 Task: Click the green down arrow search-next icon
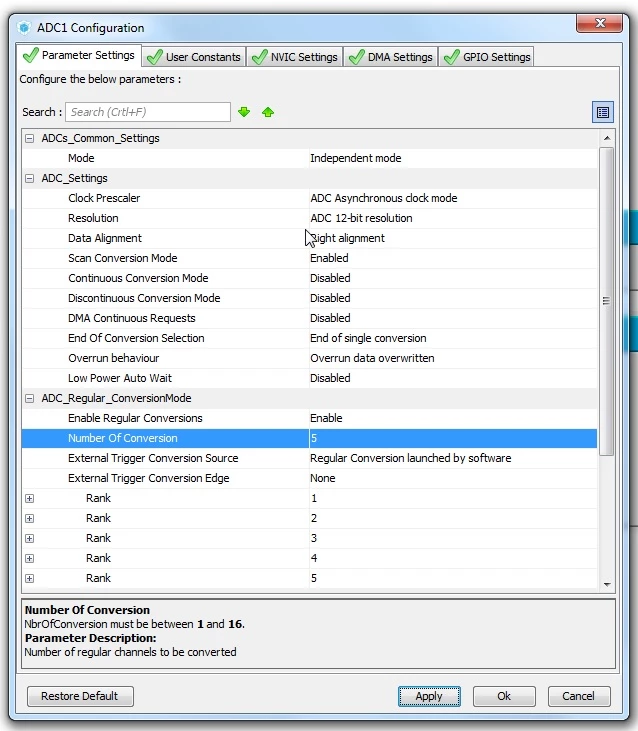click(x=244, y=112)
